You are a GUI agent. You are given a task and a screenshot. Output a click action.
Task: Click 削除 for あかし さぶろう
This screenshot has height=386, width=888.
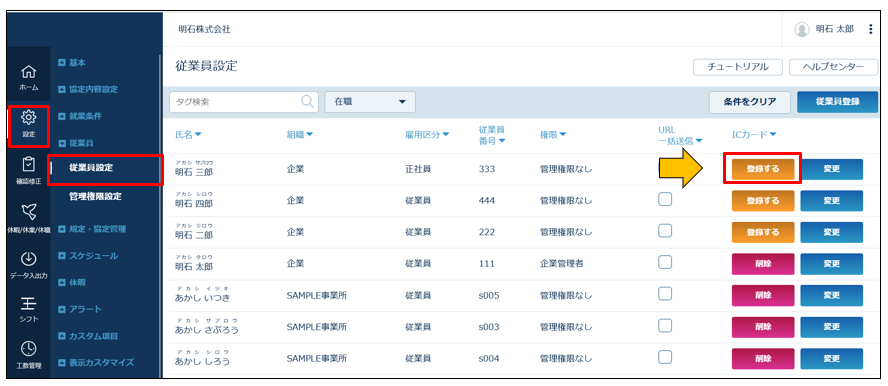click(763, 327)
